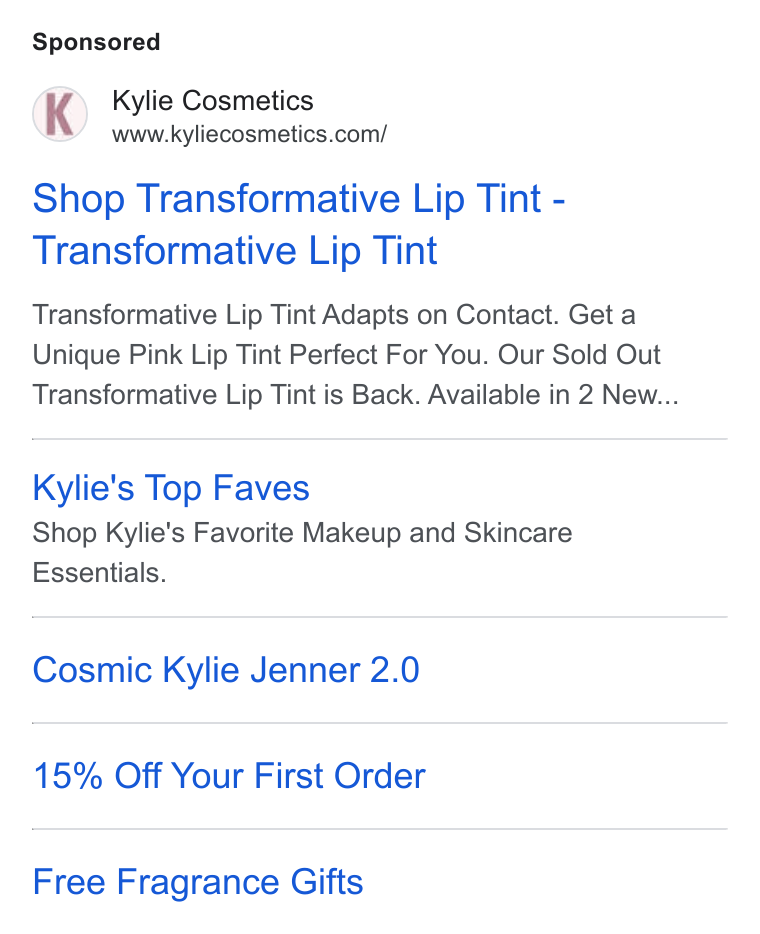
Task: Select the Kylie Cosmetics advertiser name
Action: point(213,100)
